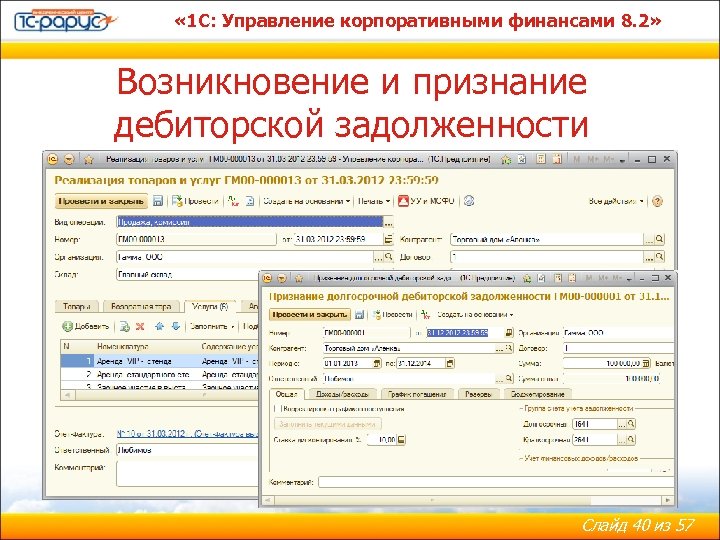Image resolution: width=720 pixels, height=540 pixels.
Task: Open calendar icon in Реализация window title bar
Action: (557, 159)
